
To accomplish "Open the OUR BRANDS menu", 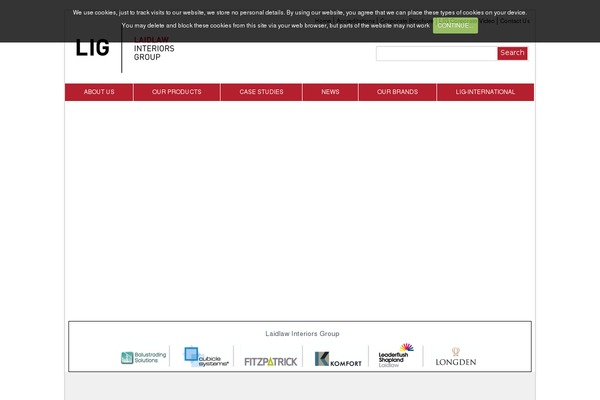I will coord(397,92).
